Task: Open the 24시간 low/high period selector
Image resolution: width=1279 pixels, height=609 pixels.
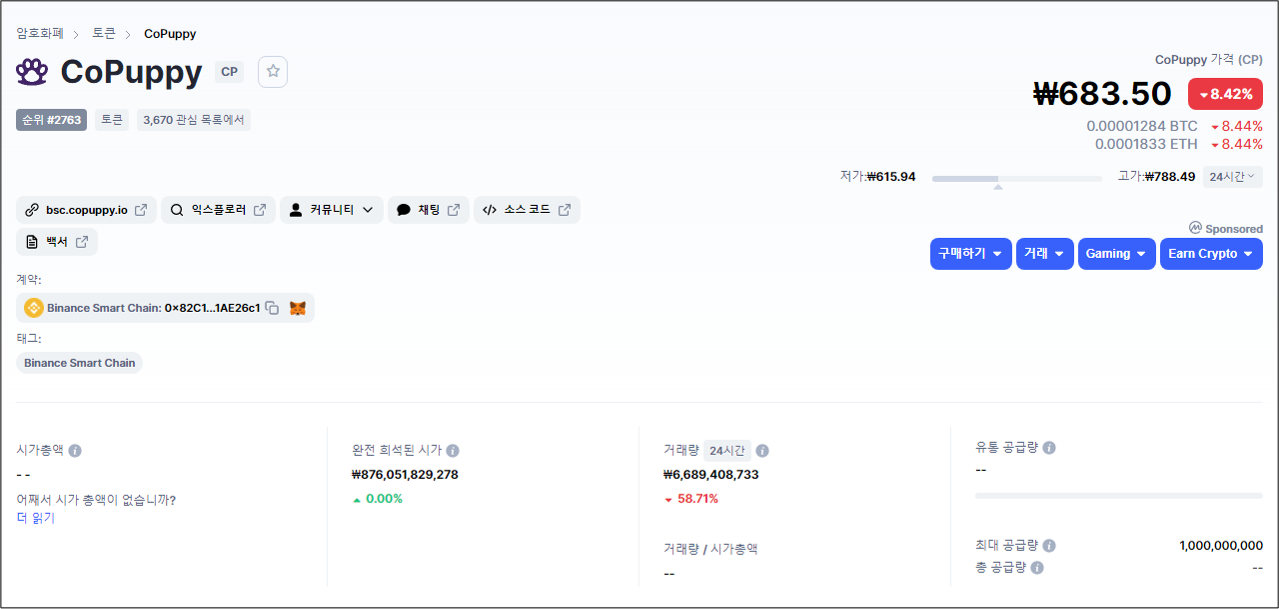Action: pyautogui.click(x=1232, y=177)
